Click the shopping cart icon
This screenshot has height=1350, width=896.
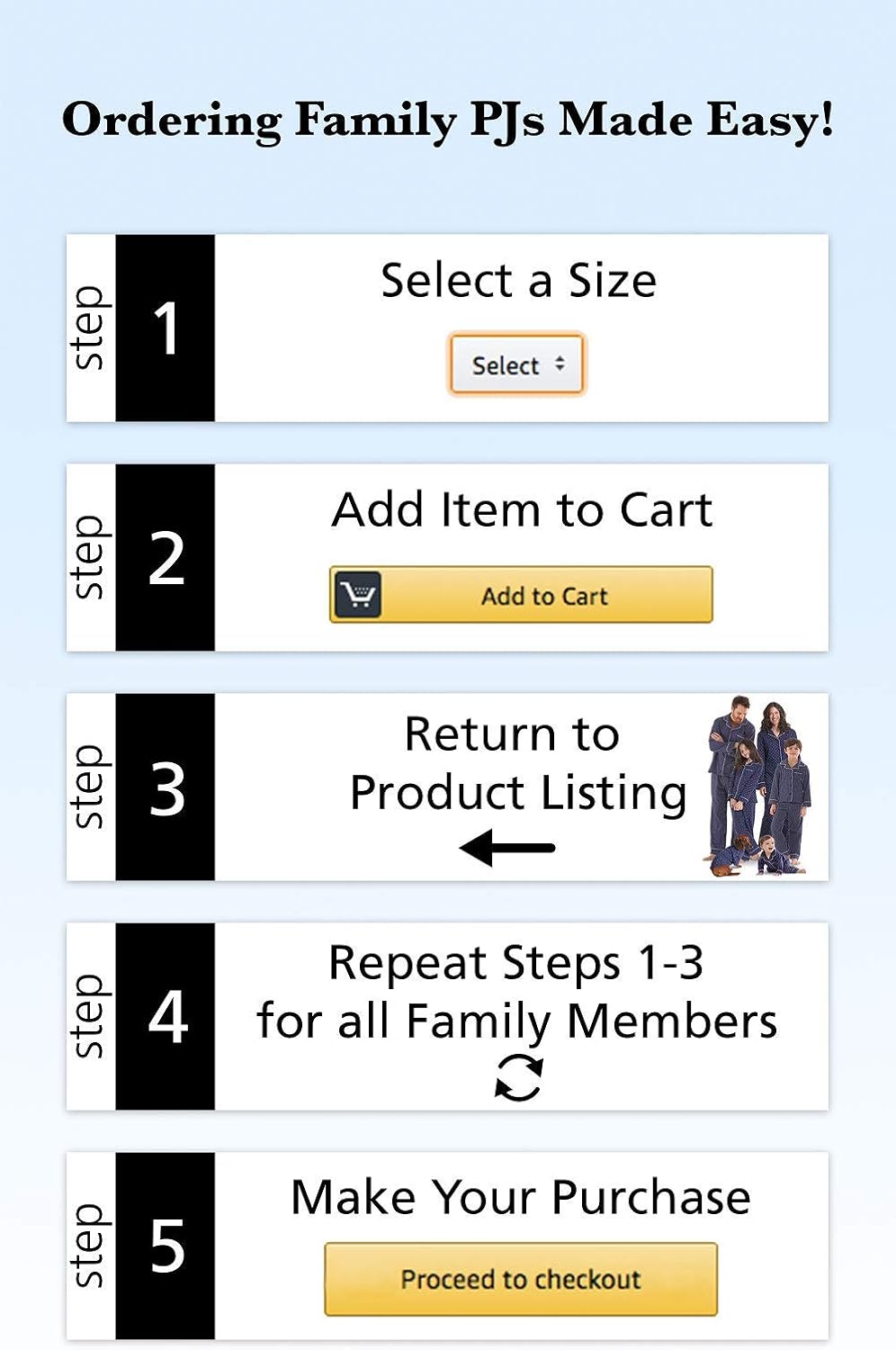[358, 595]
